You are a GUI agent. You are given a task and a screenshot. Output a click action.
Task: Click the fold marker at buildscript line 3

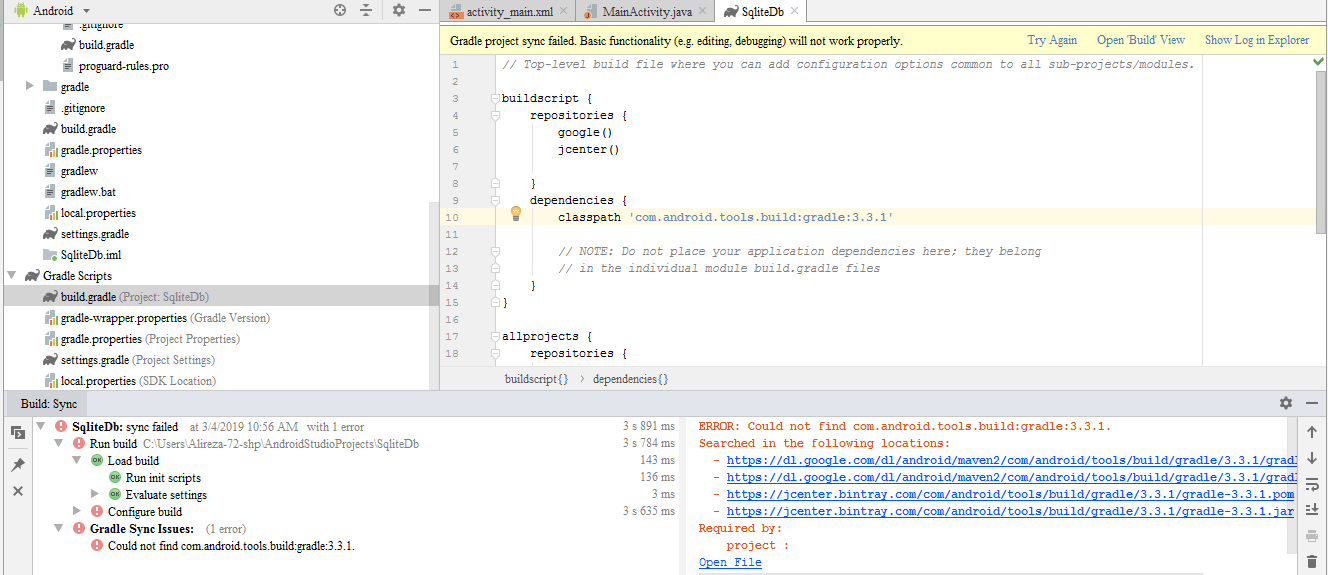point(494,98)
